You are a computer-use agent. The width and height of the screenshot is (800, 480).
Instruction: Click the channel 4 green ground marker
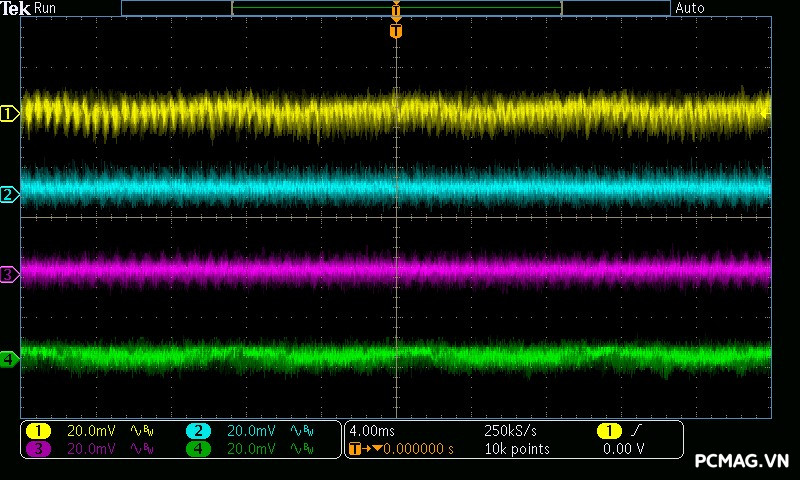[x=9, y=359]
